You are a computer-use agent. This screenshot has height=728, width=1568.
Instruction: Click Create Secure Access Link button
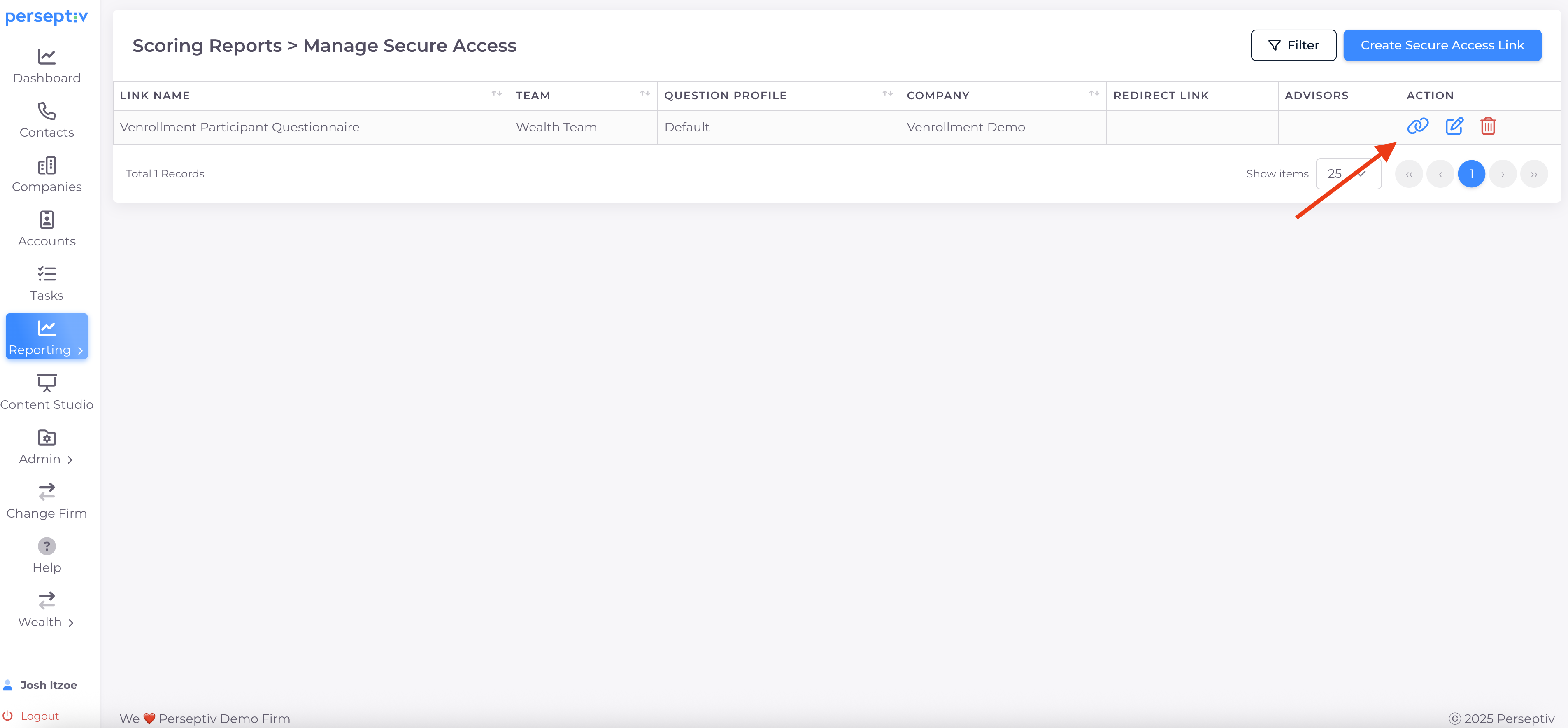tap(1441, 45)
